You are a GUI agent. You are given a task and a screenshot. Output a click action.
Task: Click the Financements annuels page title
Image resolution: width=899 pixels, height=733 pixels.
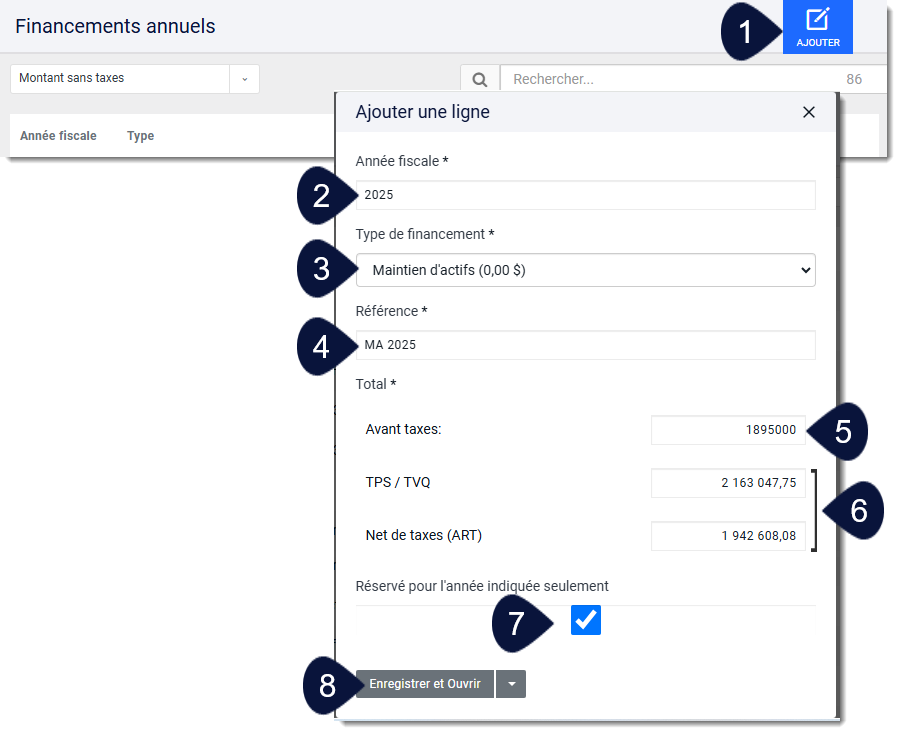coord(115,26)
